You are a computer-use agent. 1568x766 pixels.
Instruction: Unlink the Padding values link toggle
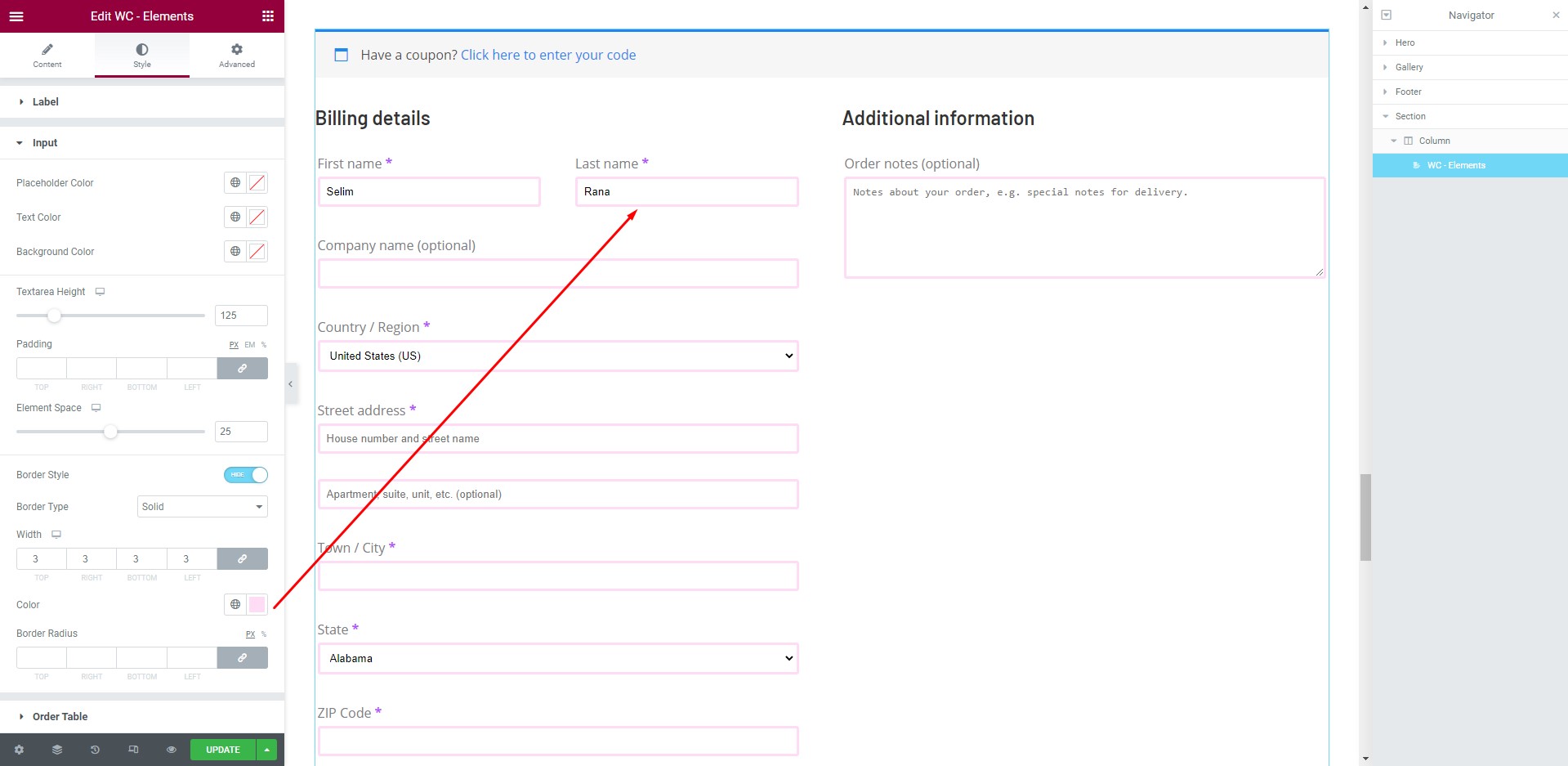coord(242,369)
